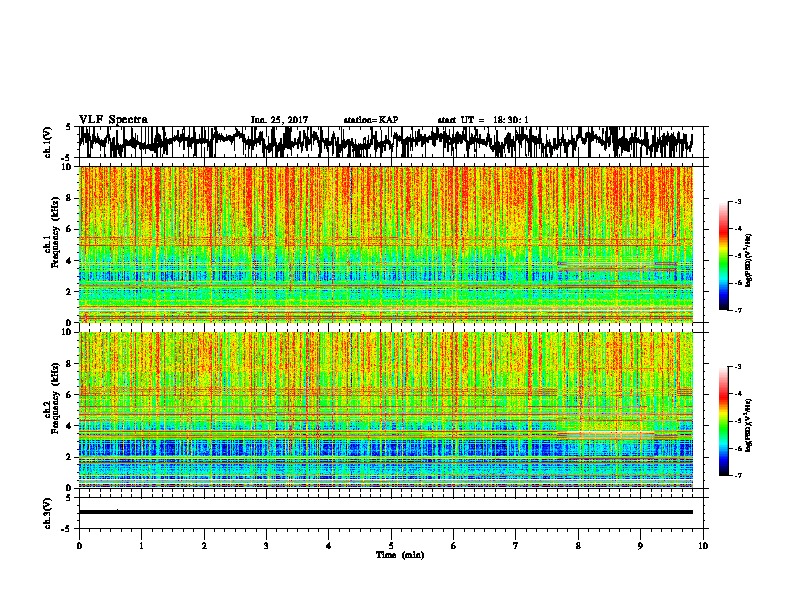Click the "VLF Spectra" plot title

[x=113, y=120]
